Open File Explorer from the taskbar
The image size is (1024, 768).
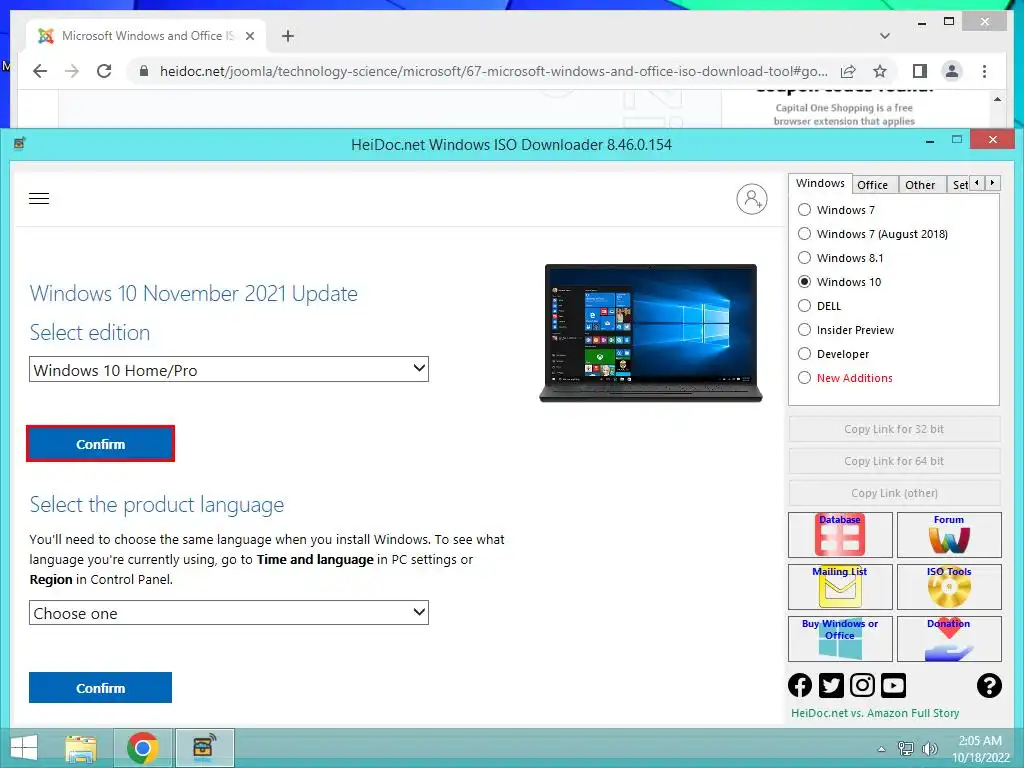click(81, 748)
